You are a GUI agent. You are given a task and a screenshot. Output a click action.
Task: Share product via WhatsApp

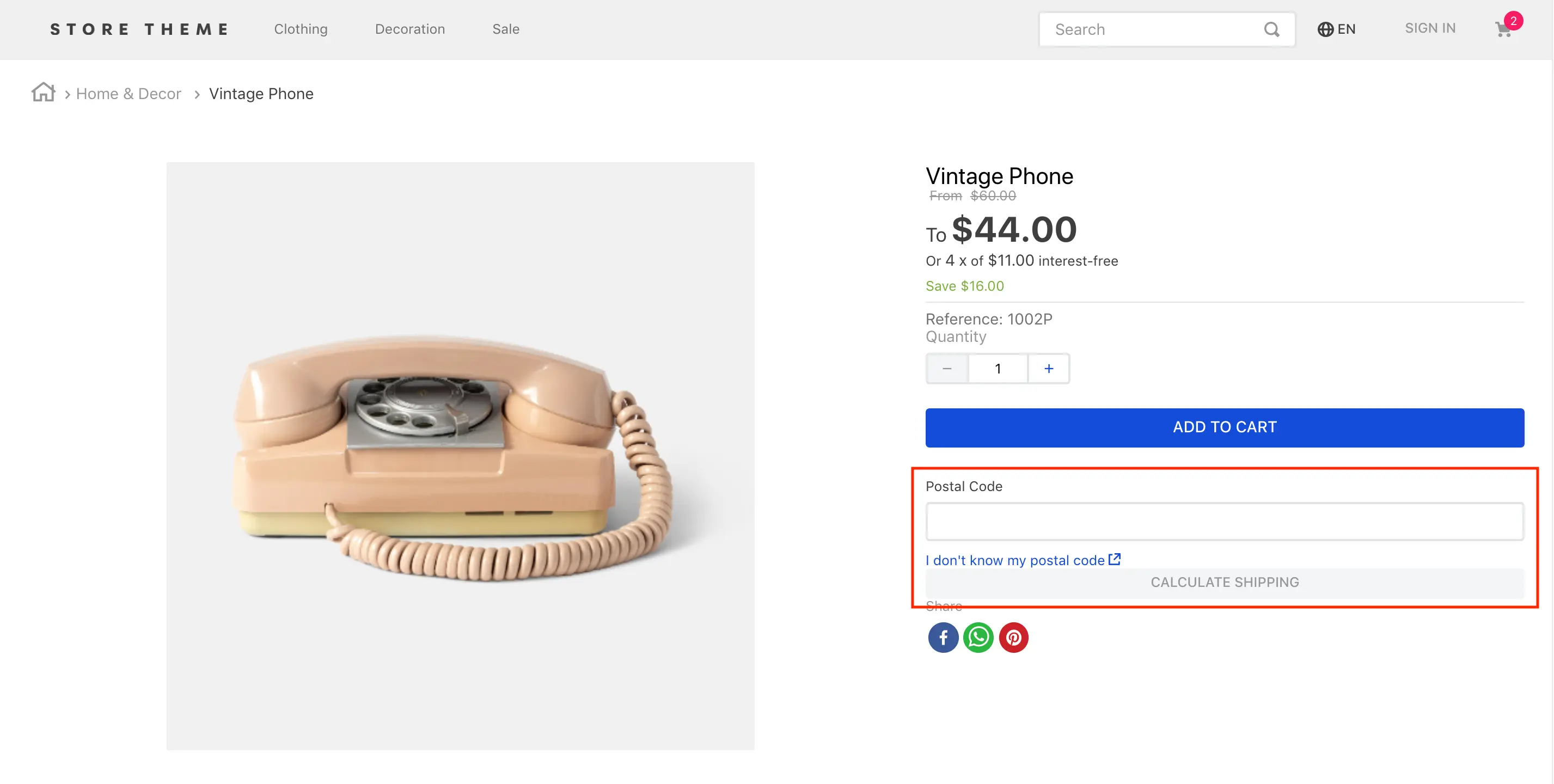tap(978, 638)
